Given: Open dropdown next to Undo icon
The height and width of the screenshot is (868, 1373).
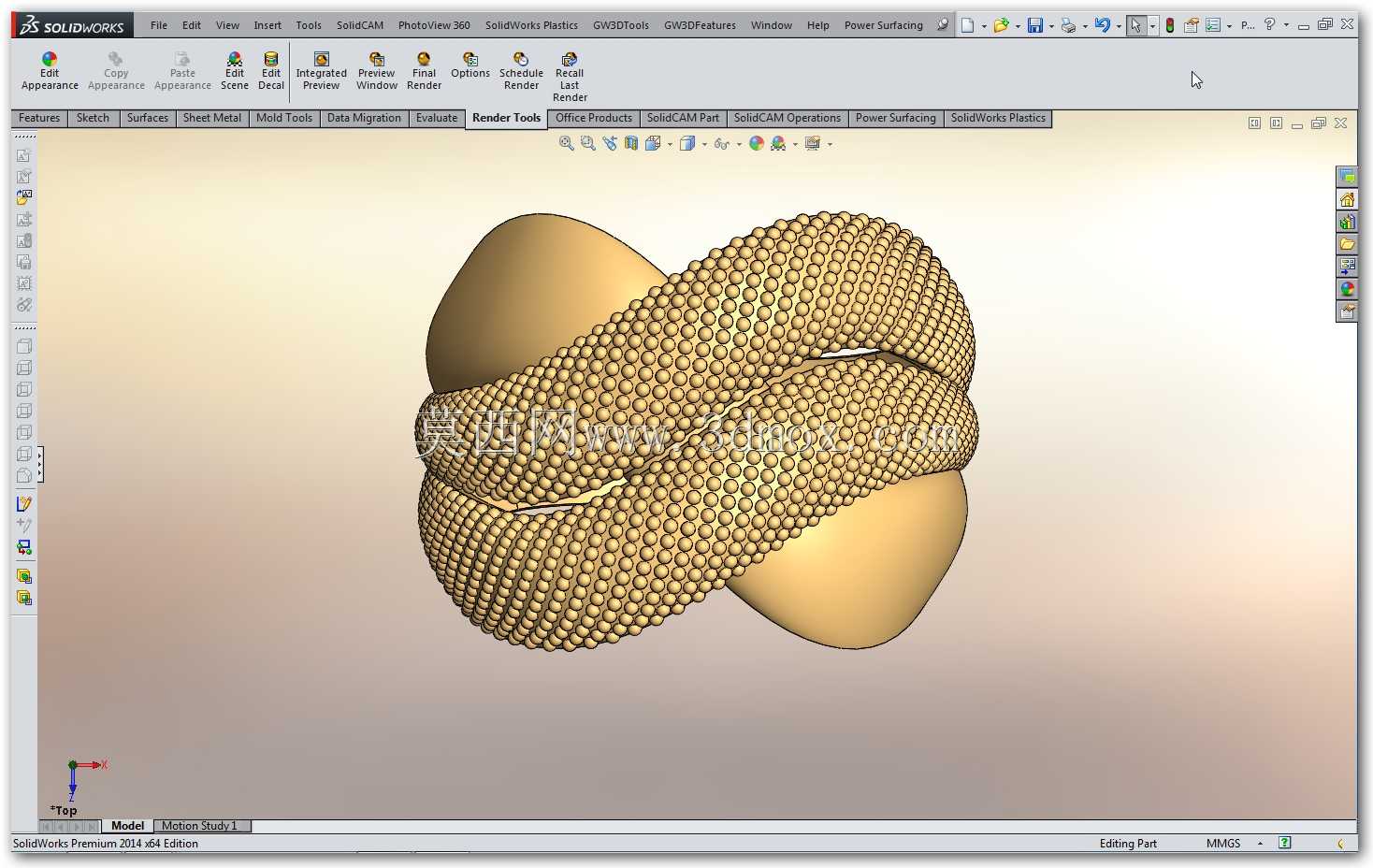Looking at the screenshot, I should (x=1119, y=26).
